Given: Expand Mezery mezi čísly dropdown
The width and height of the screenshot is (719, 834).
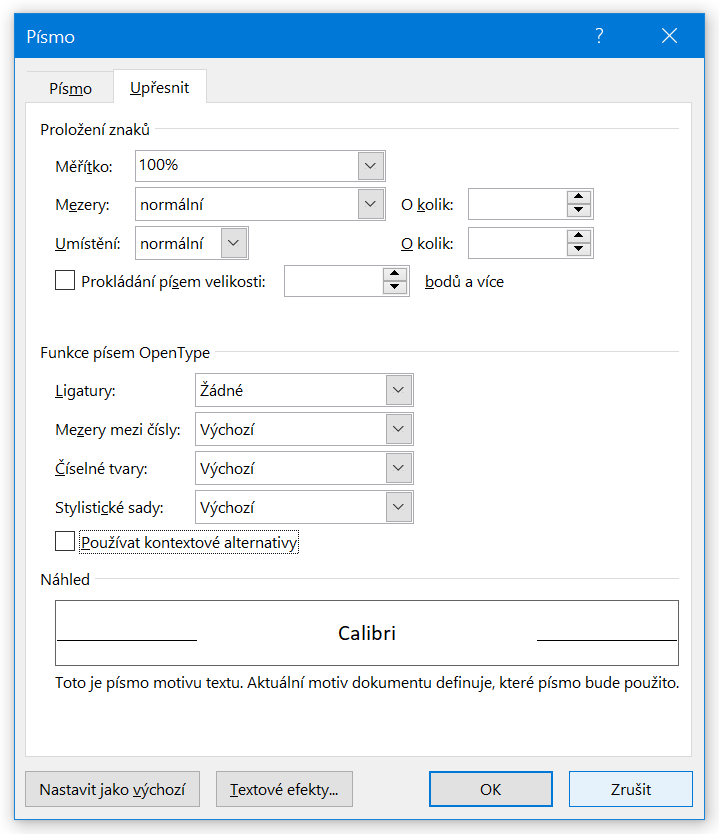Looking at the screenshot, I should 399,430.
